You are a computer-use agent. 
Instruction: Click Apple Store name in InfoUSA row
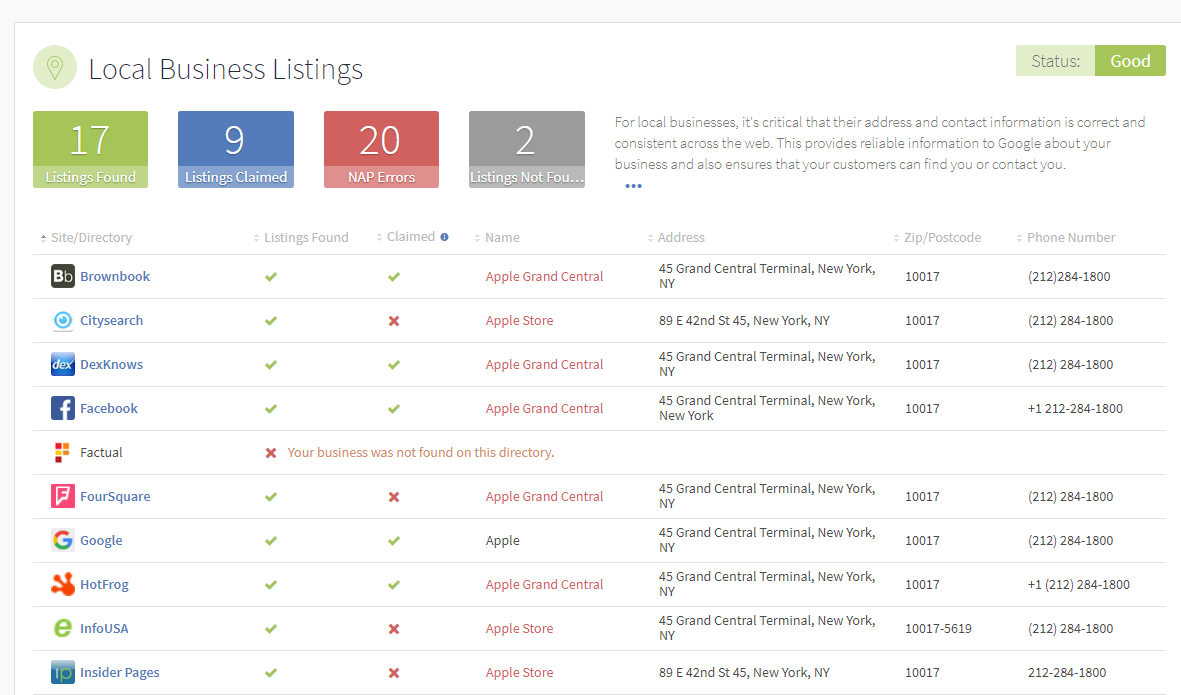point(520,629)
